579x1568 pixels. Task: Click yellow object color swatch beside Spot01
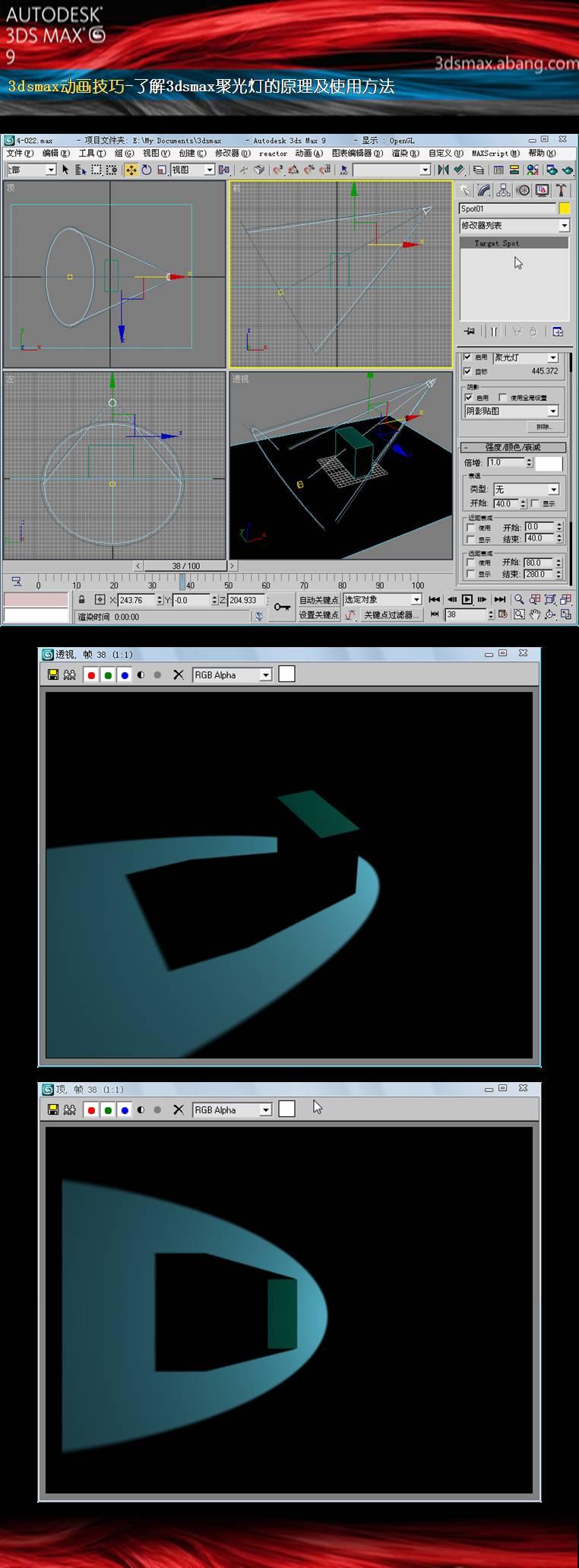point(565,208)
